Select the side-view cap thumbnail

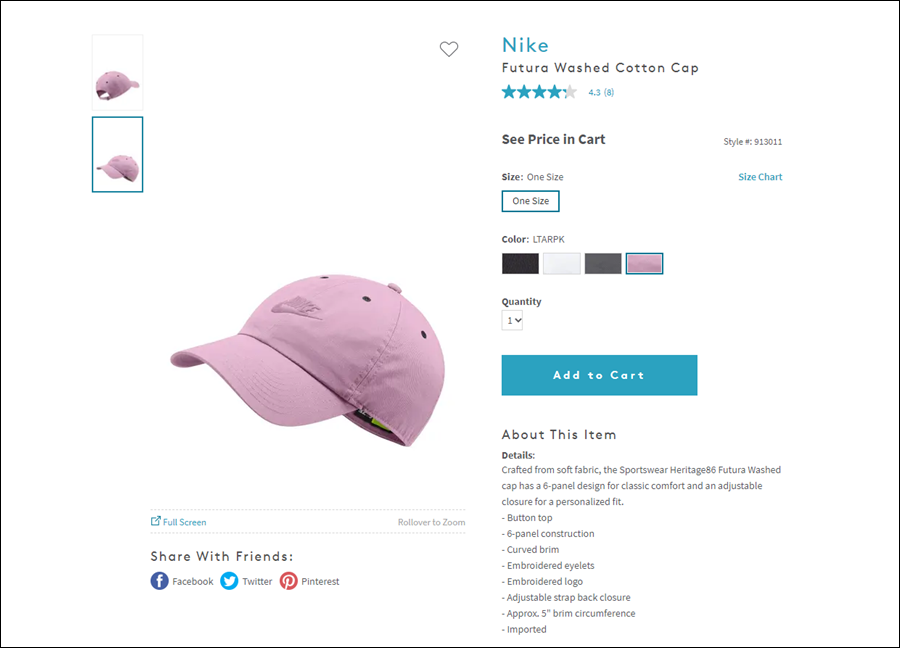point(118,154)
